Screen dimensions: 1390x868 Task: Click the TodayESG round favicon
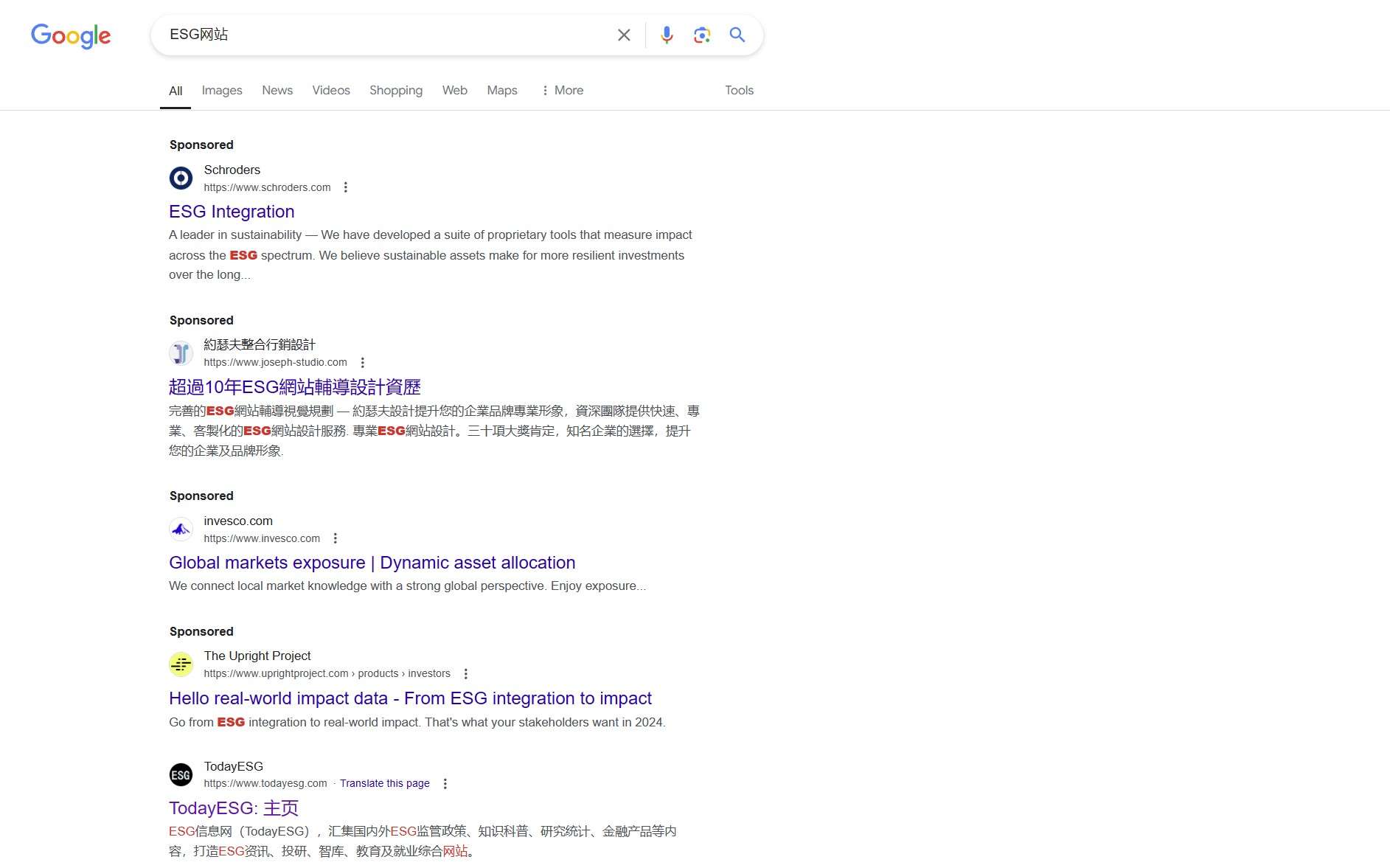click(x=181, y=775)
